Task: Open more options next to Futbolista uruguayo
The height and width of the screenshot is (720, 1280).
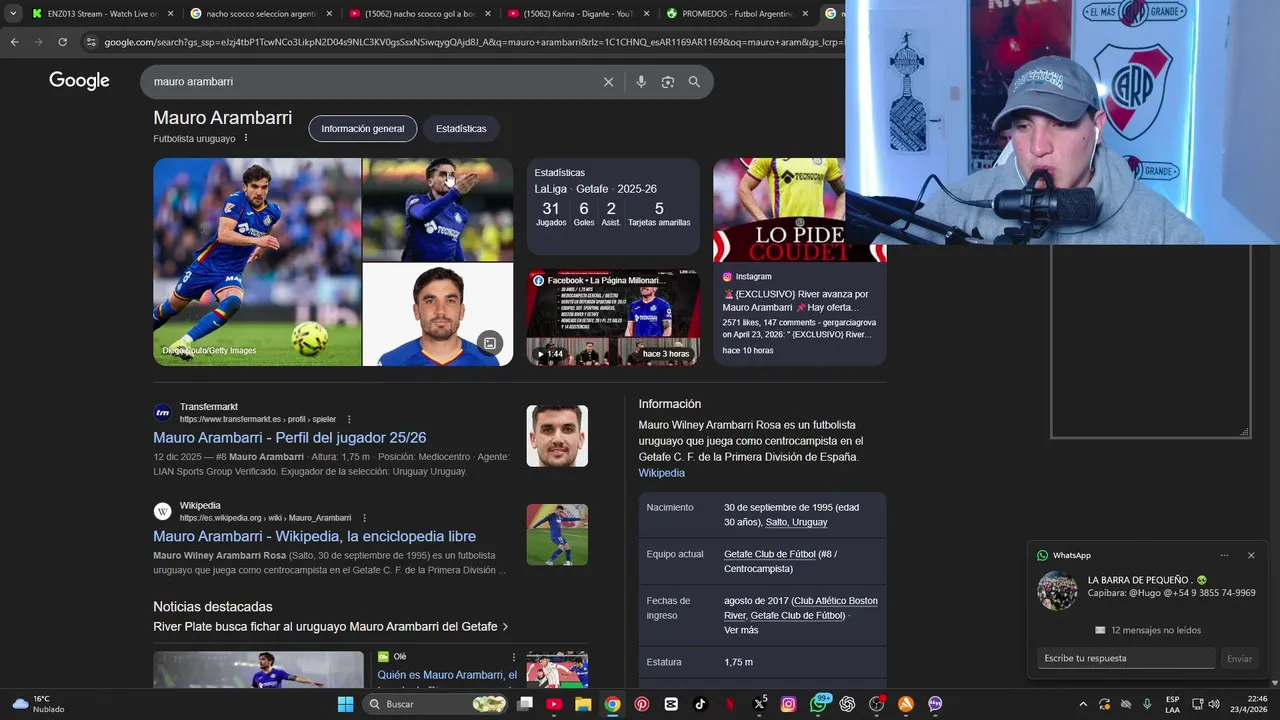Action: (246, 138)
